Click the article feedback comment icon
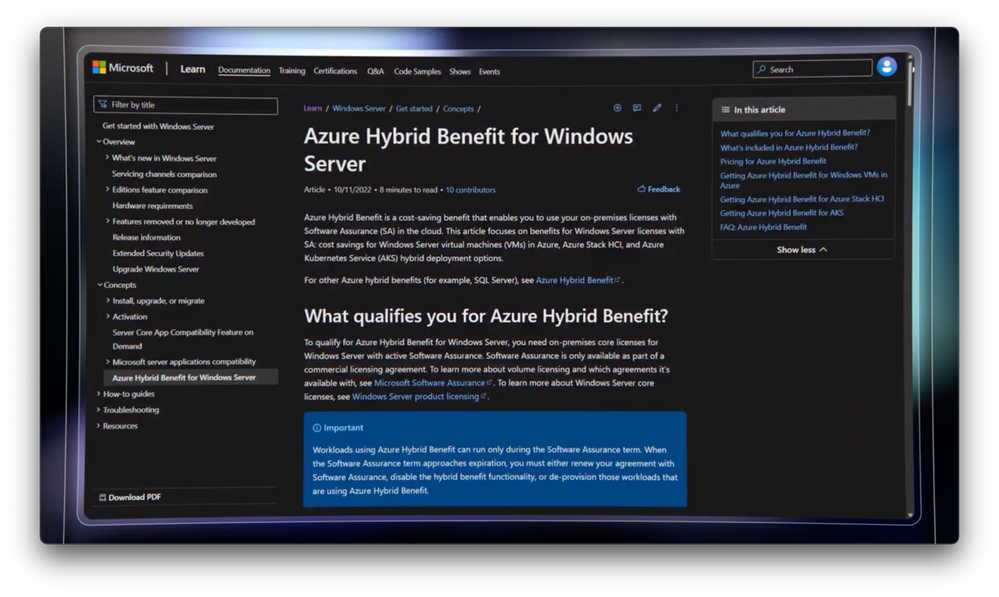Viewport: 999px width, 597px height. (x=636, y=108)
